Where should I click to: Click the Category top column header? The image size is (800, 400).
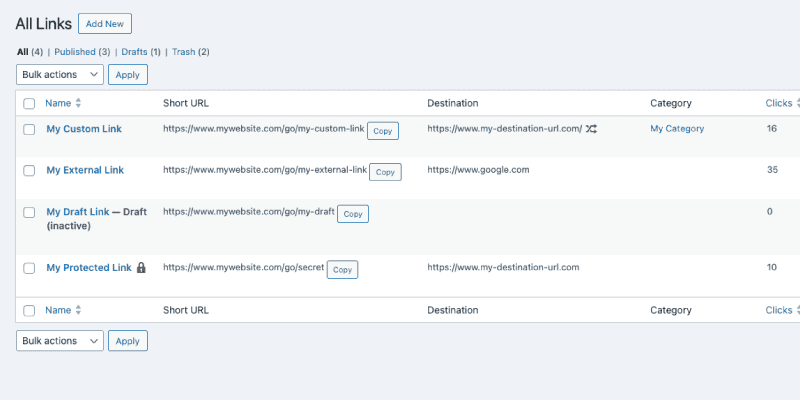(x=670, y=103)
